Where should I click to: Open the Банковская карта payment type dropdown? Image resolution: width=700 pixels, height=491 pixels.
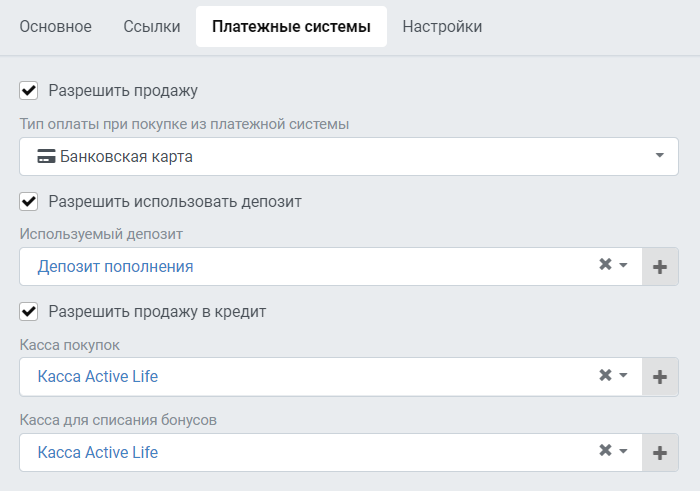[349, 156]
